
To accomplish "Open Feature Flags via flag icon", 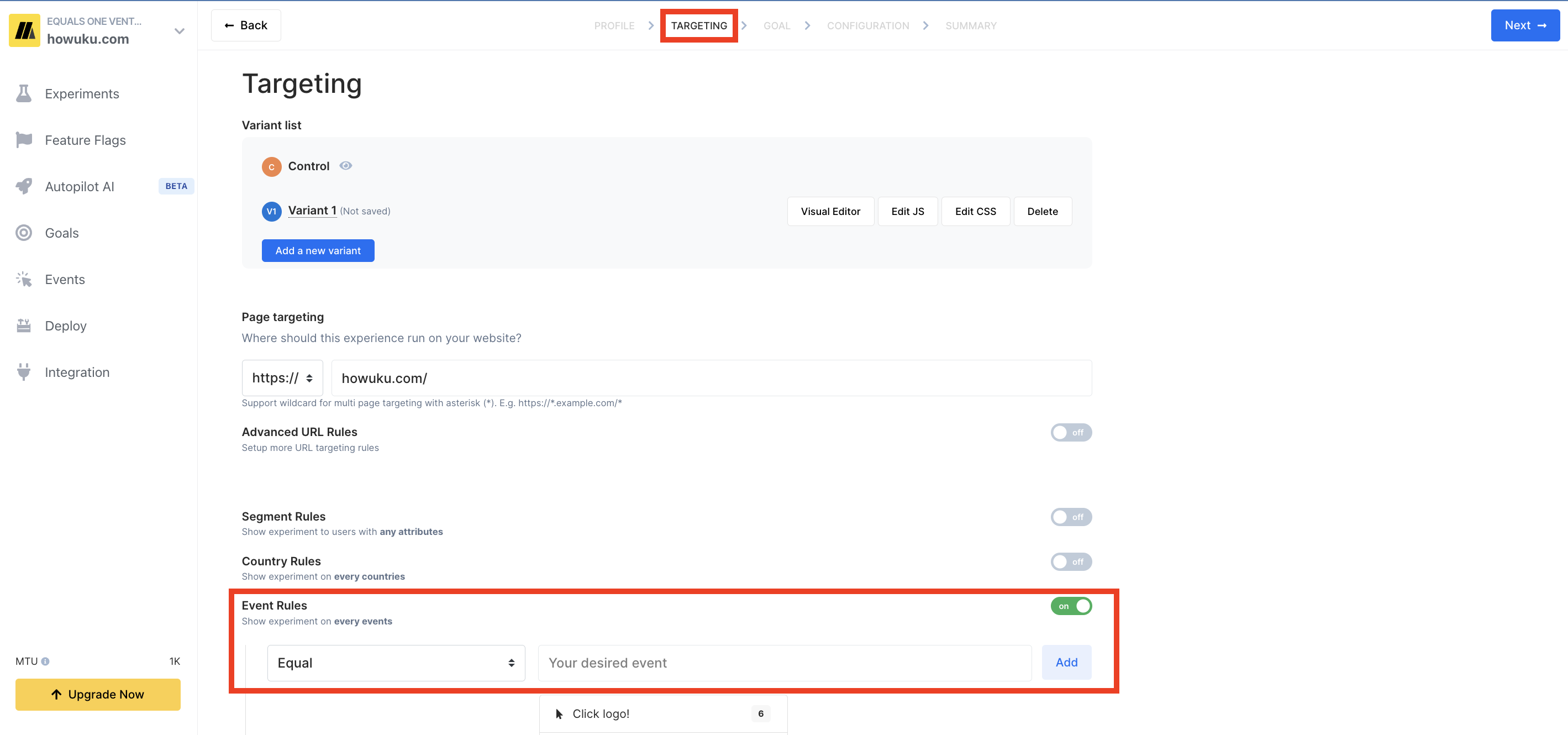I will point(24,140).
